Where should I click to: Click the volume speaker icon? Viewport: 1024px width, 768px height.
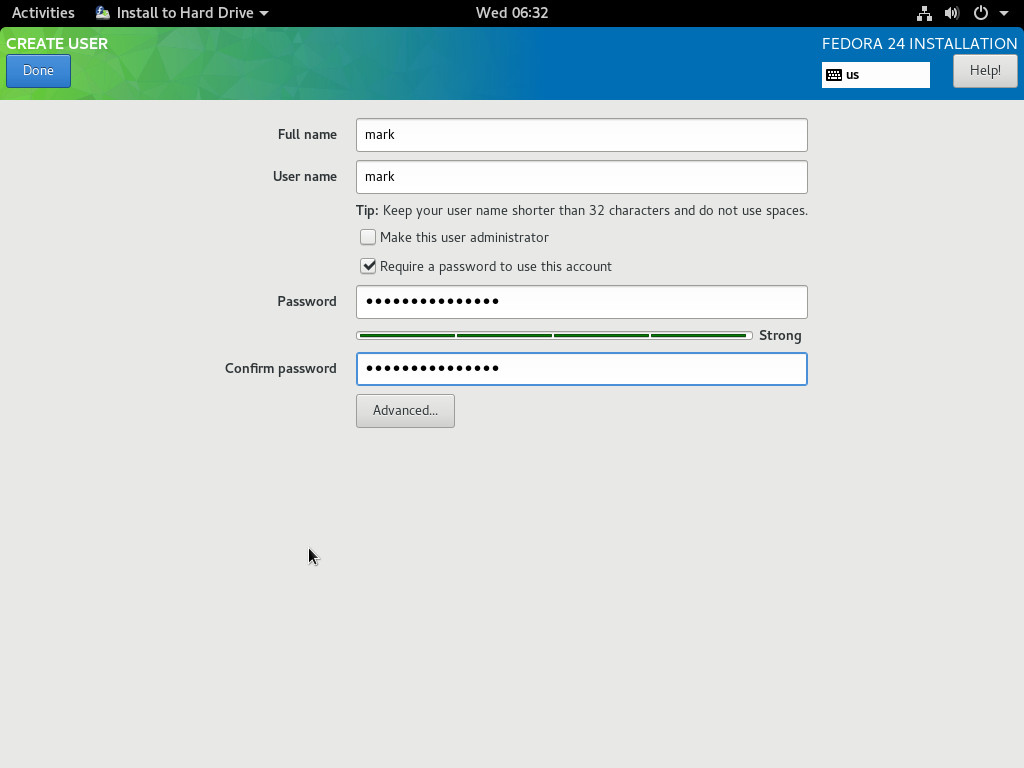tap(951, 14)
